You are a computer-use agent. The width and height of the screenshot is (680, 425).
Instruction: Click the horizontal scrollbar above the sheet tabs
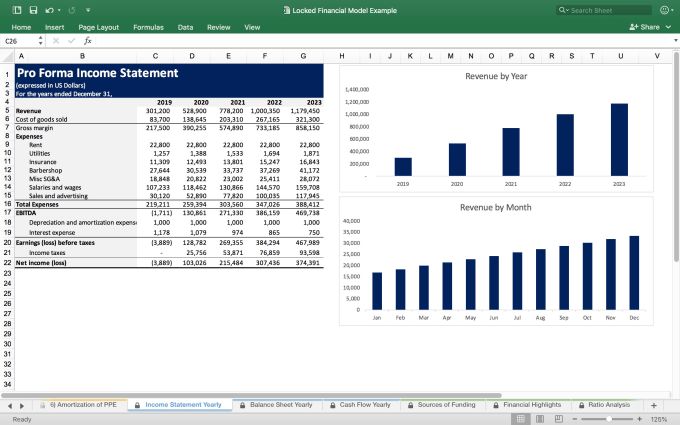252,396
